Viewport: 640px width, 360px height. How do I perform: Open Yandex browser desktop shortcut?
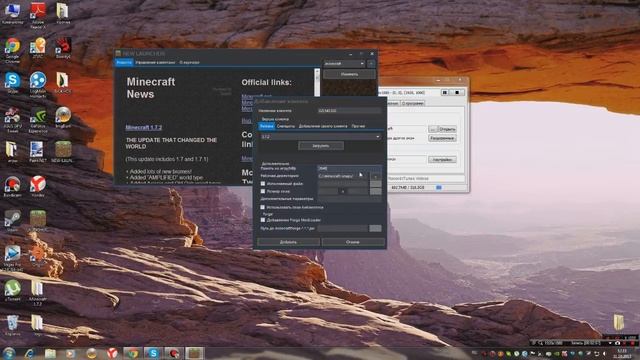(38, 187)
